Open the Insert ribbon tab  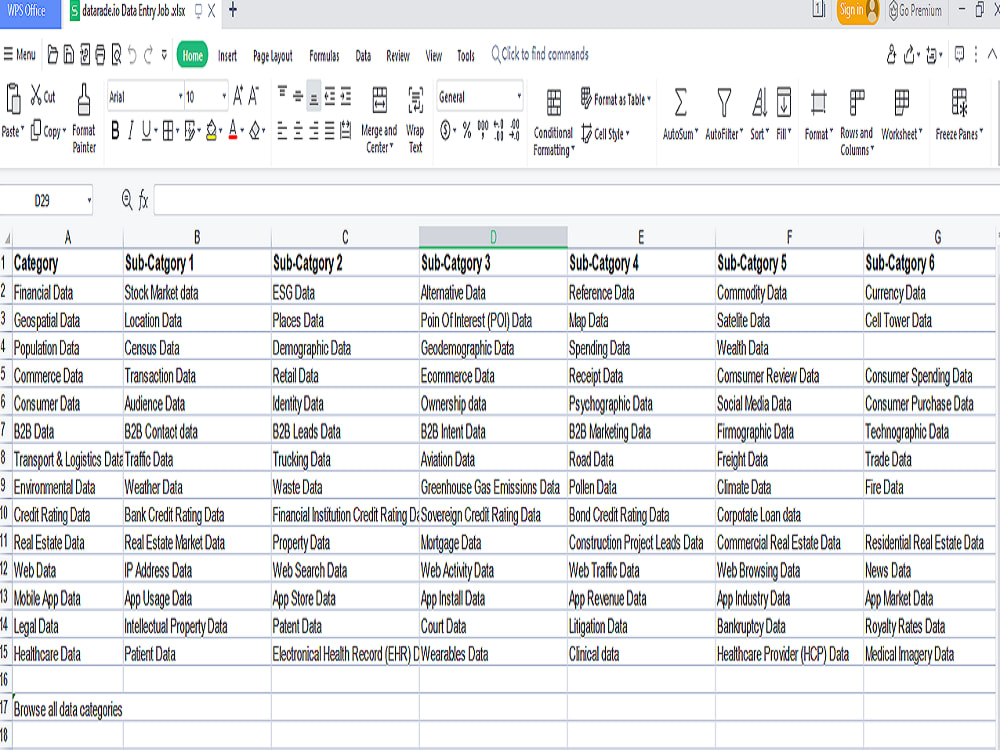[227, 55]
